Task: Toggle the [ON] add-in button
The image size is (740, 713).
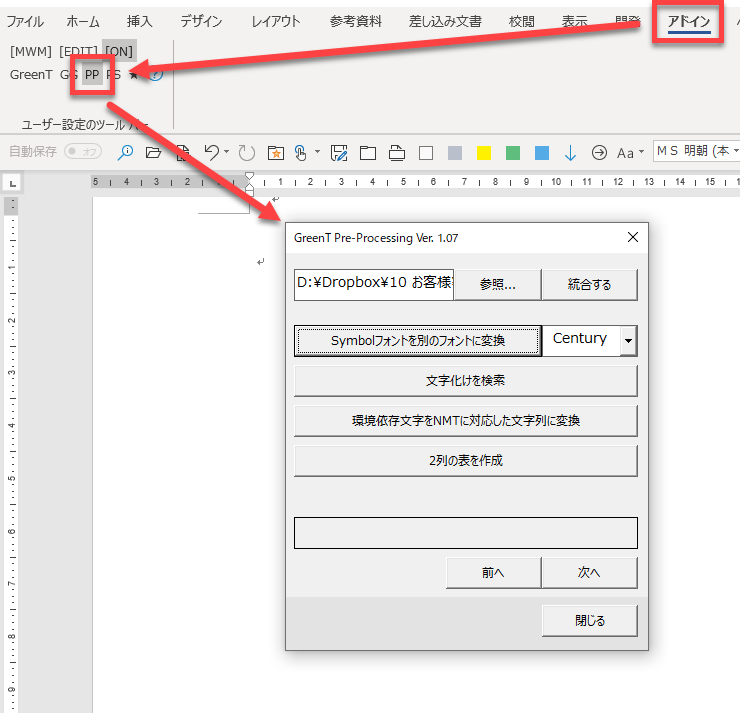Action: tap(119, 51)
